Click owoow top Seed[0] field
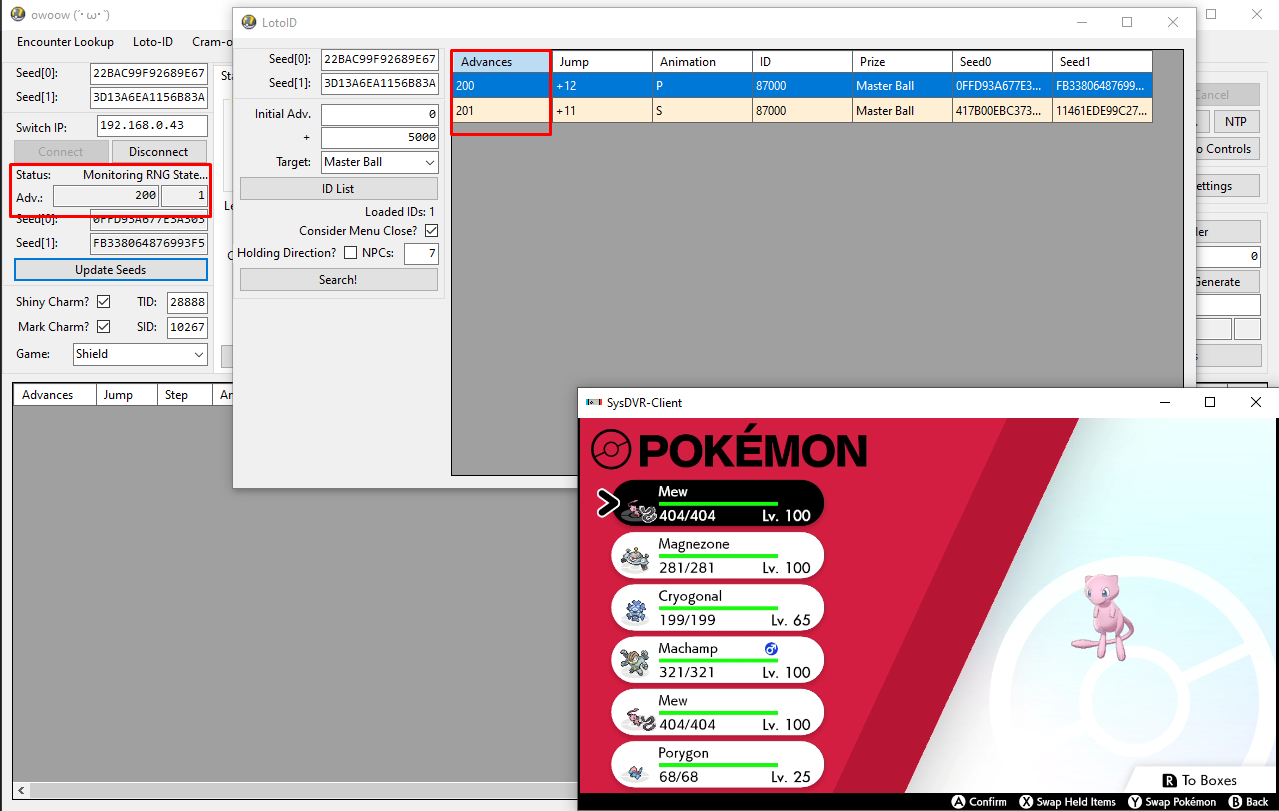Image resolution: width=1279 pixels, height=811 pixels. (149, 74)
